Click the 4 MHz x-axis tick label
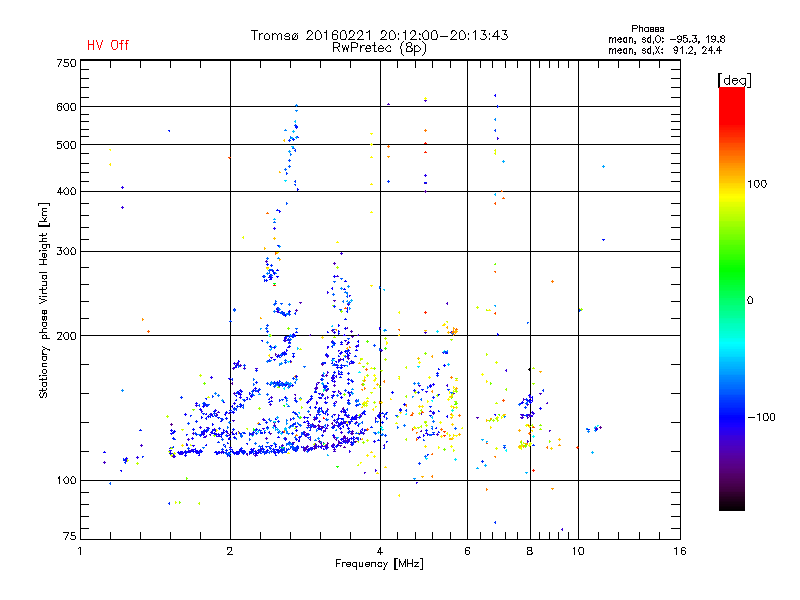 pos(380,551)
